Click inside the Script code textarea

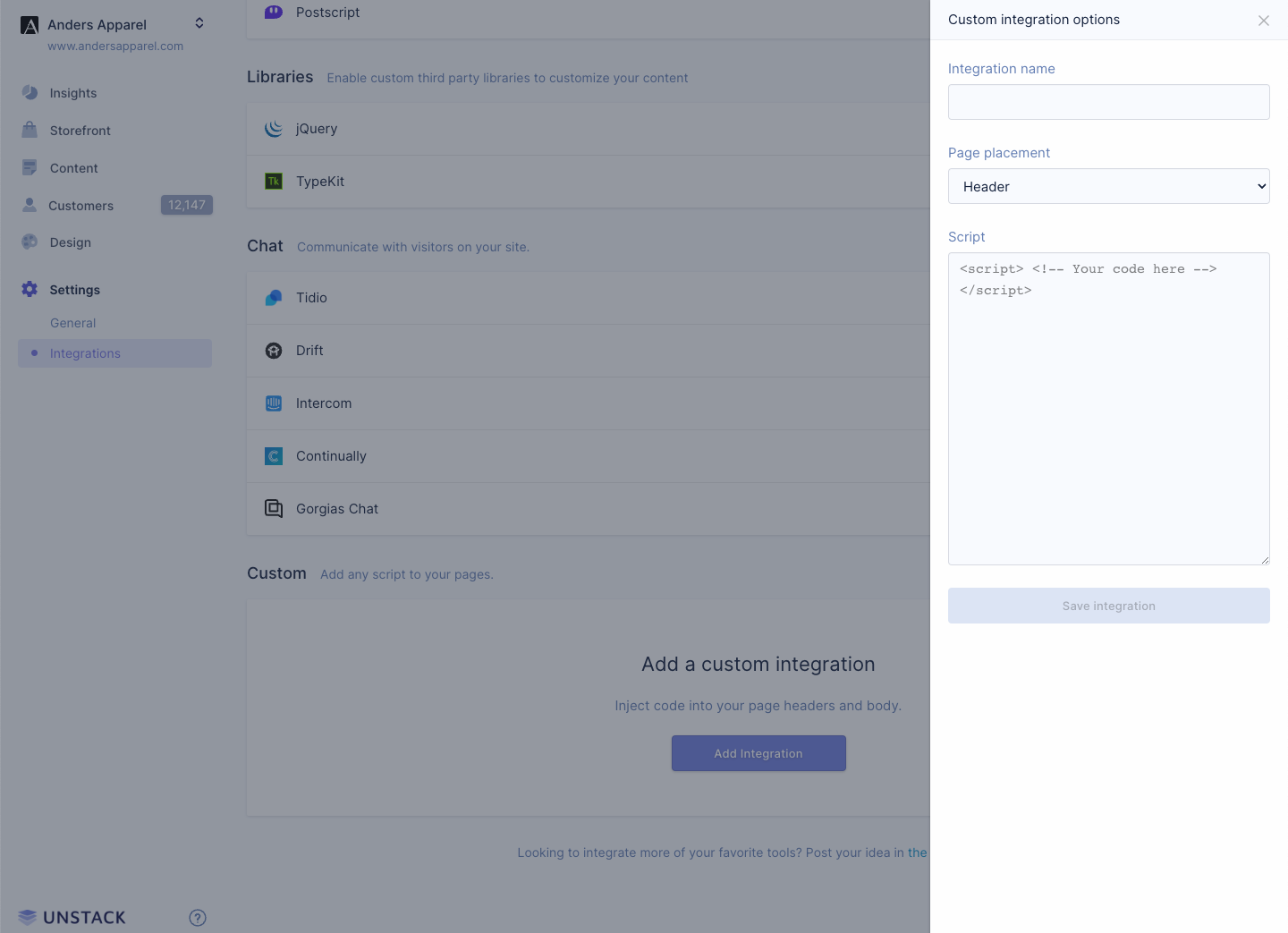[x=1108, y=420]
